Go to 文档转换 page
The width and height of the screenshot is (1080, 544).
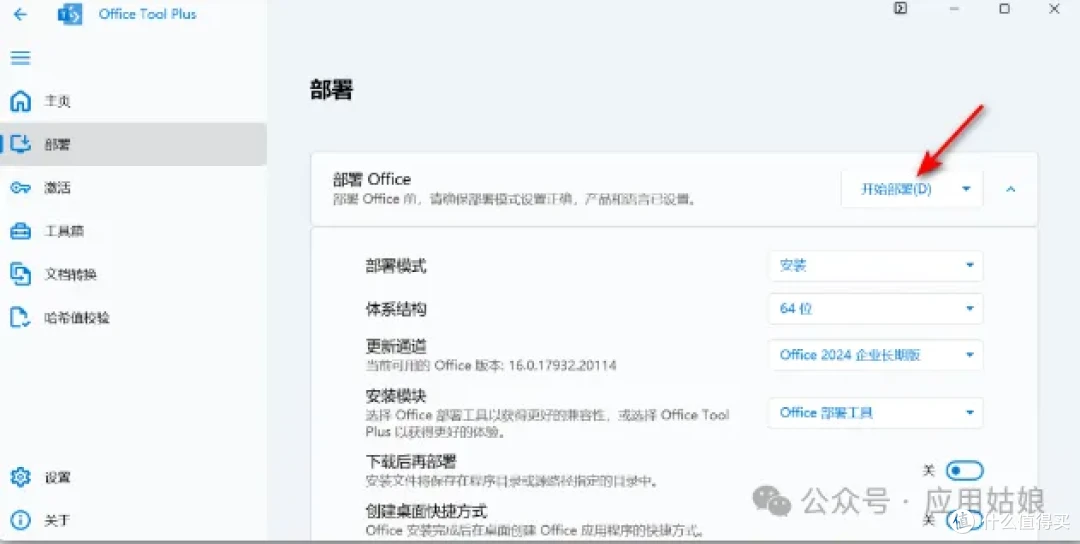(133, 274)
